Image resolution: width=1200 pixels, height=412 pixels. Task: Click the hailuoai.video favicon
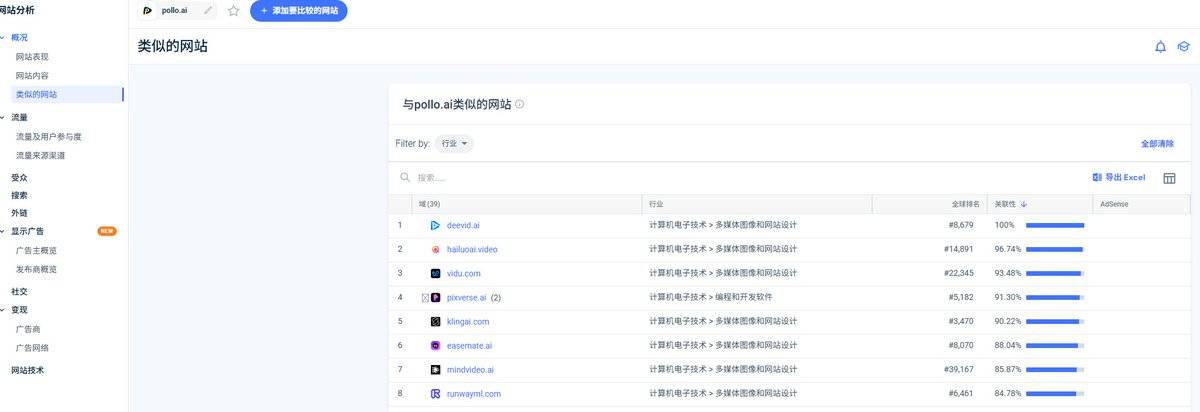click(x=436, y=249)
